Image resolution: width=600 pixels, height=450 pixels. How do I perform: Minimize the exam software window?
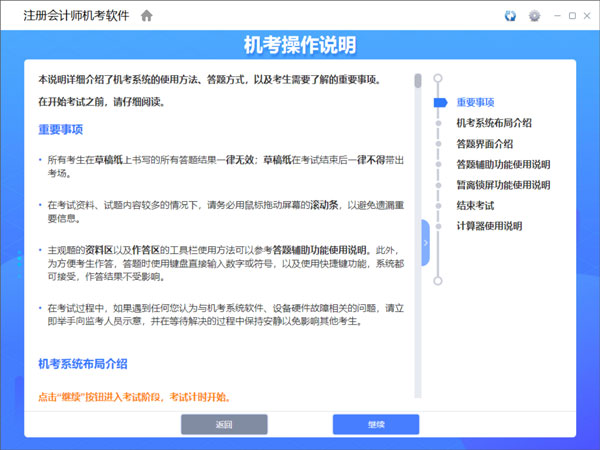[x=557, y=16]
